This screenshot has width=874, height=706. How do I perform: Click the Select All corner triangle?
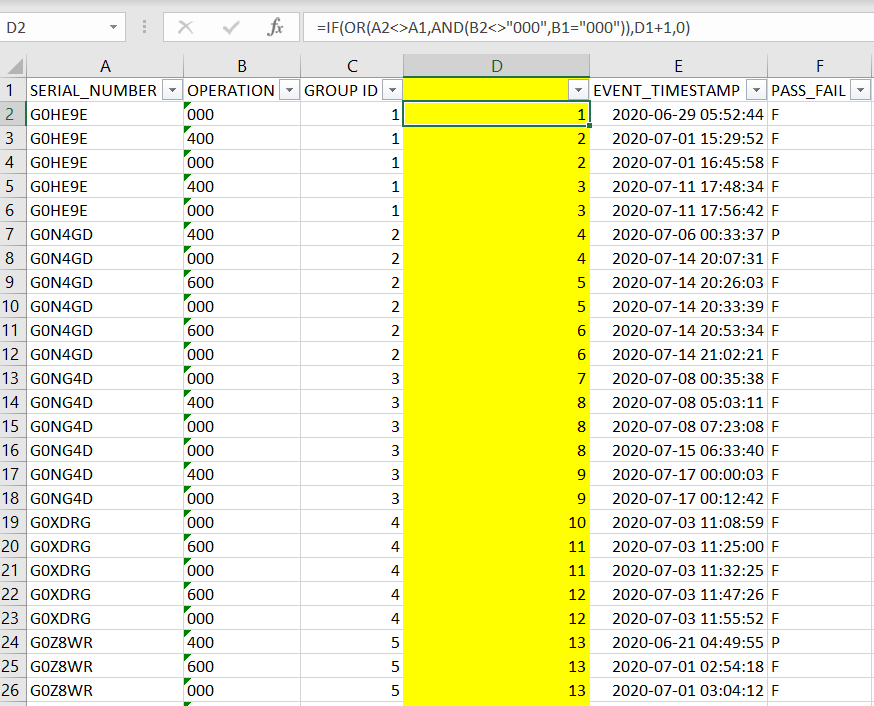(x=14, y=67)
